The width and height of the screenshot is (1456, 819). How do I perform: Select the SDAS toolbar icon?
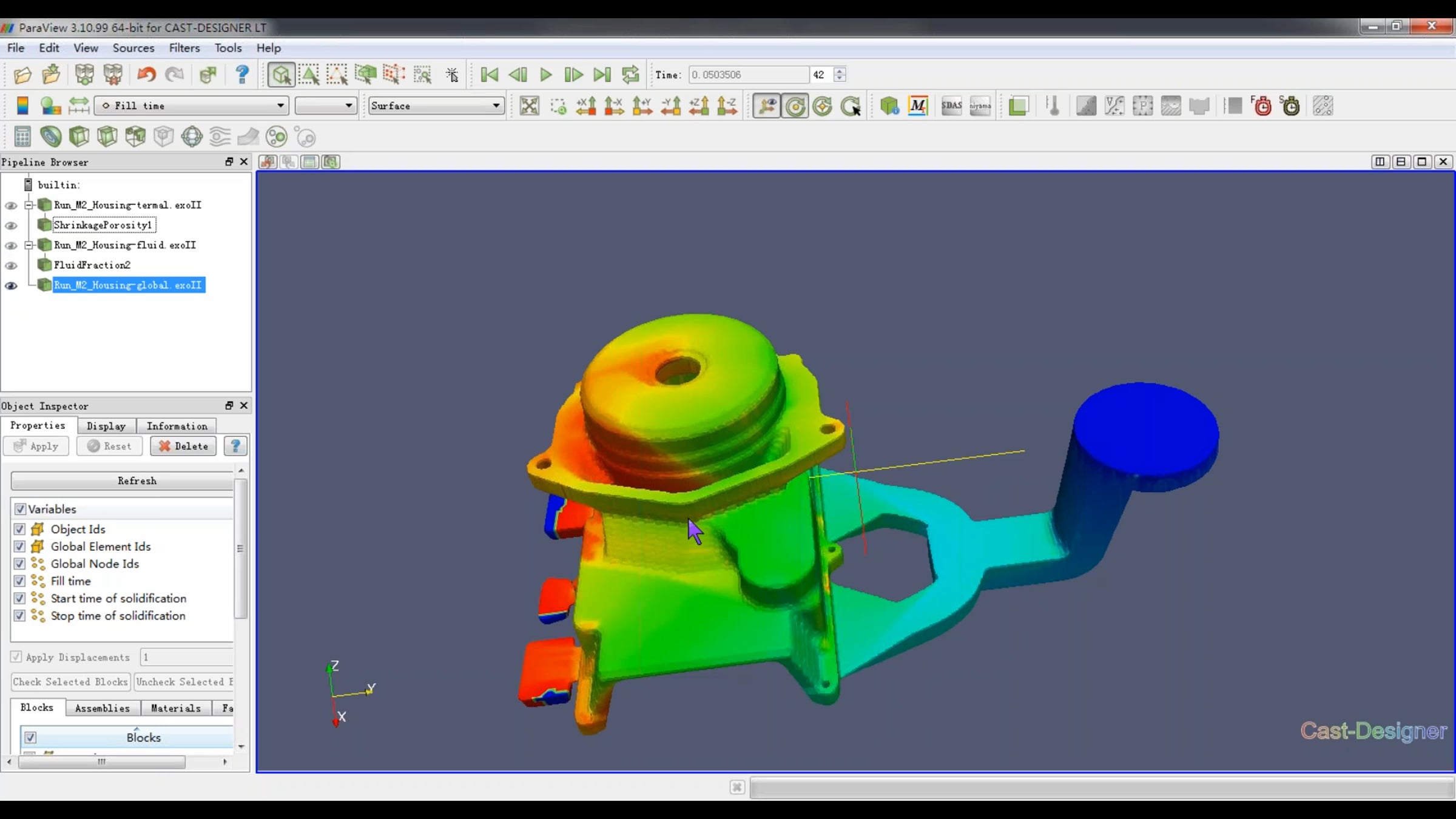[x=951, y=106]
